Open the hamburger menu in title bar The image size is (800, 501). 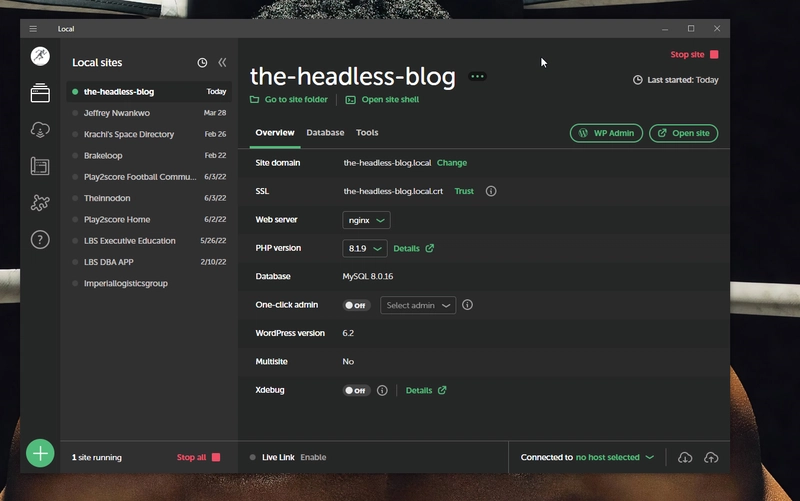[33, 29]
